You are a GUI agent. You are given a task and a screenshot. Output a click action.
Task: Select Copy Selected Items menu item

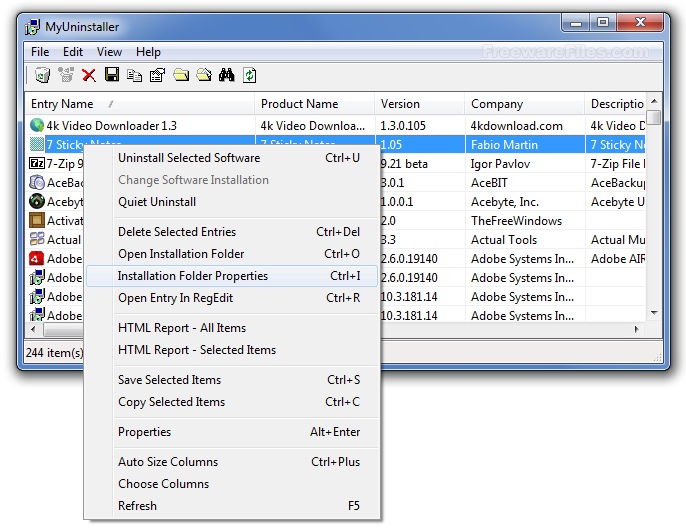(232, 402)
